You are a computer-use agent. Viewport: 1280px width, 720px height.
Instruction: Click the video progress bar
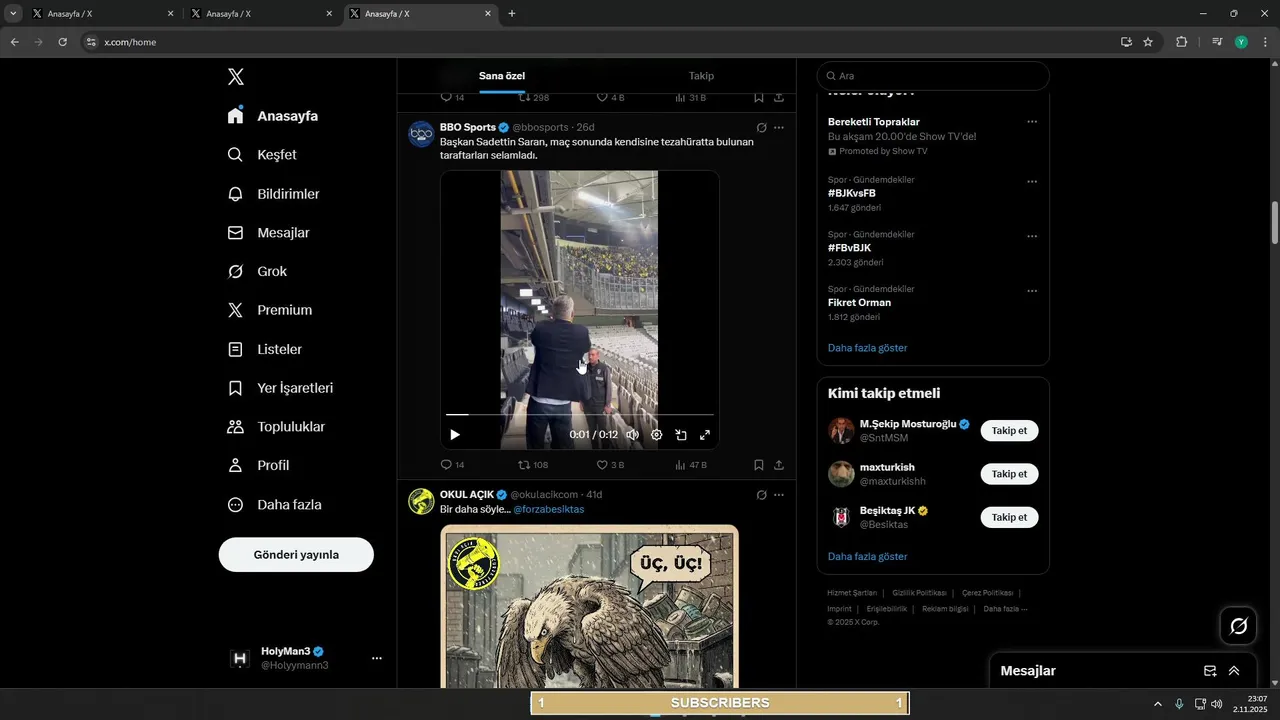coord(580,414)
